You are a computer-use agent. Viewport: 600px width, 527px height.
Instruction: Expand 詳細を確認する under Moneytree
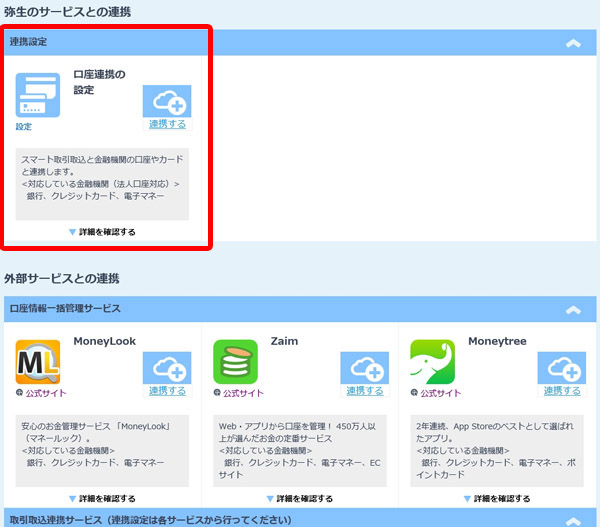pos(497,499)
